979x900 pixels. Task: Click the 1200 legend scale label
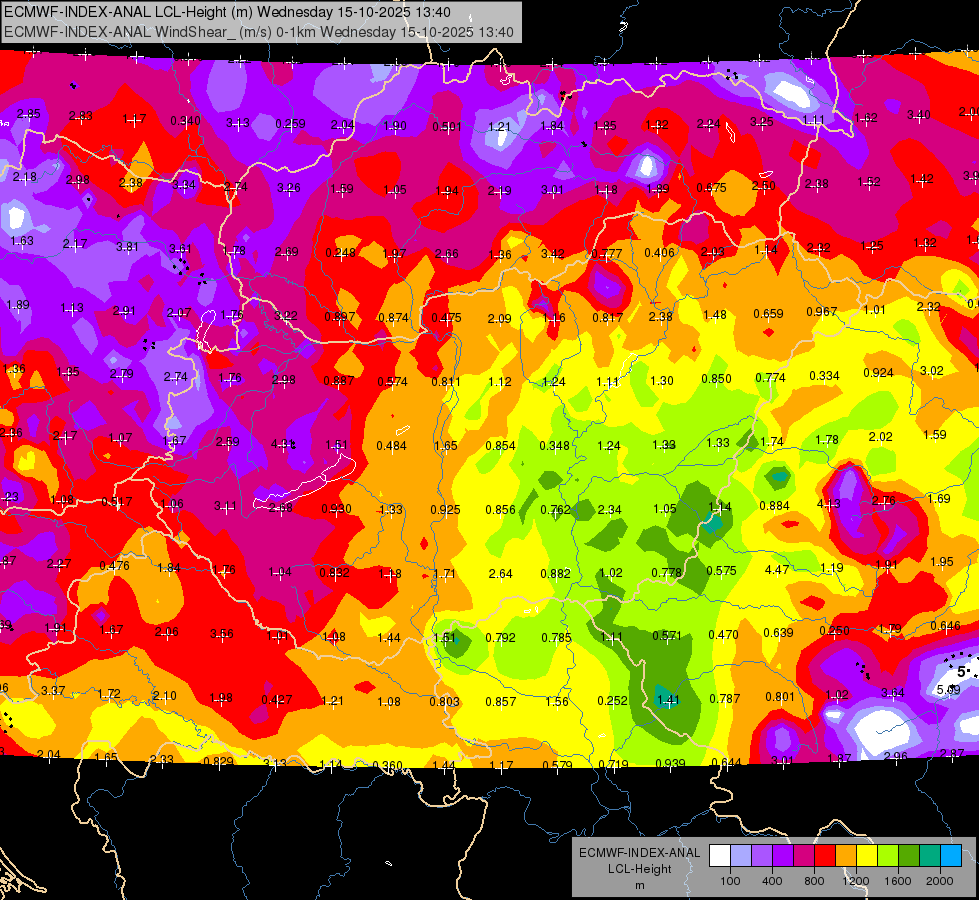(855, 881)
